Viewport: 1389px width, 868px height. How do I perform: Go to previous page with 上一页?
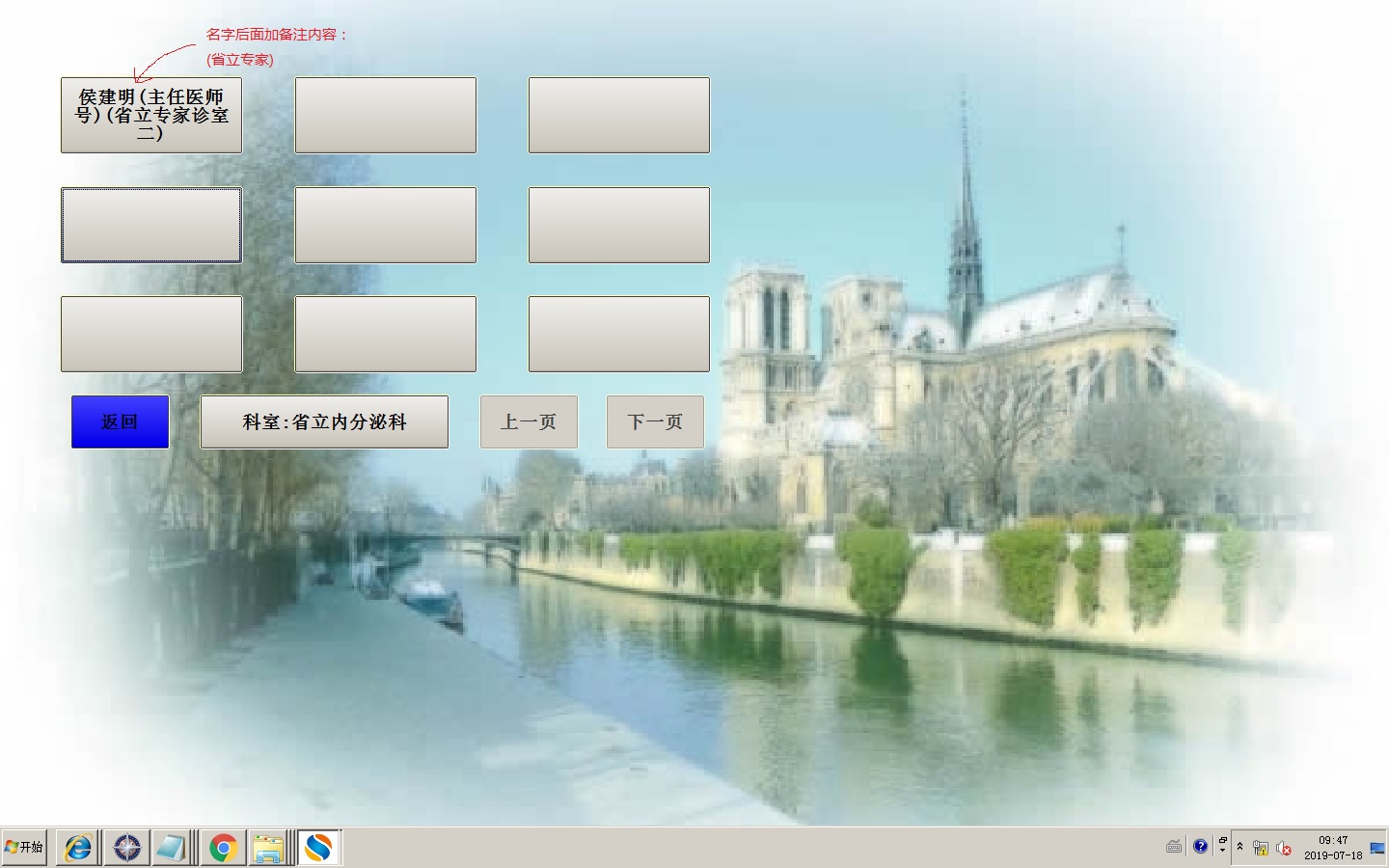(x=529, y=421)
